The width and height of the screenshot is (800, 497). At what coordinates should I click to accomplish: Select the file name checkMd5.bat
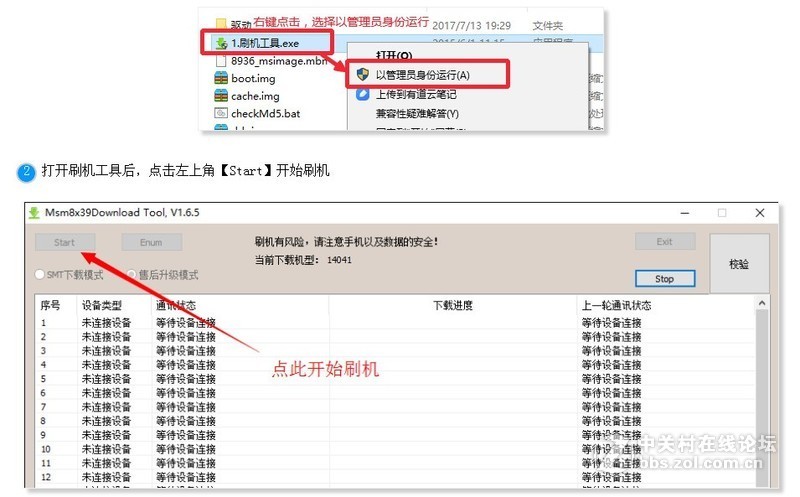[265, 113]
